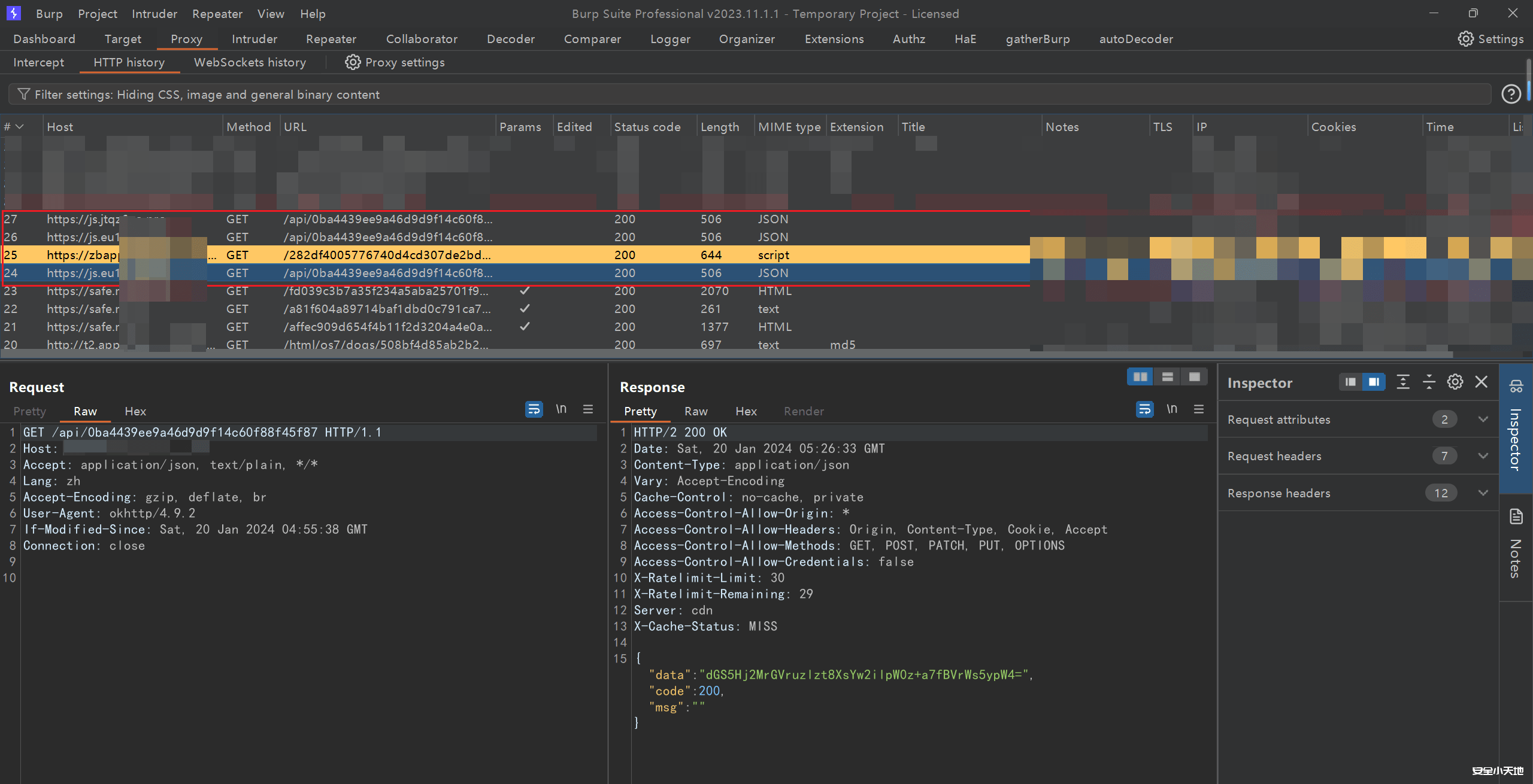Click the help question mark icon
Screen dimensions: 1533x784
tap(1511, 94)
